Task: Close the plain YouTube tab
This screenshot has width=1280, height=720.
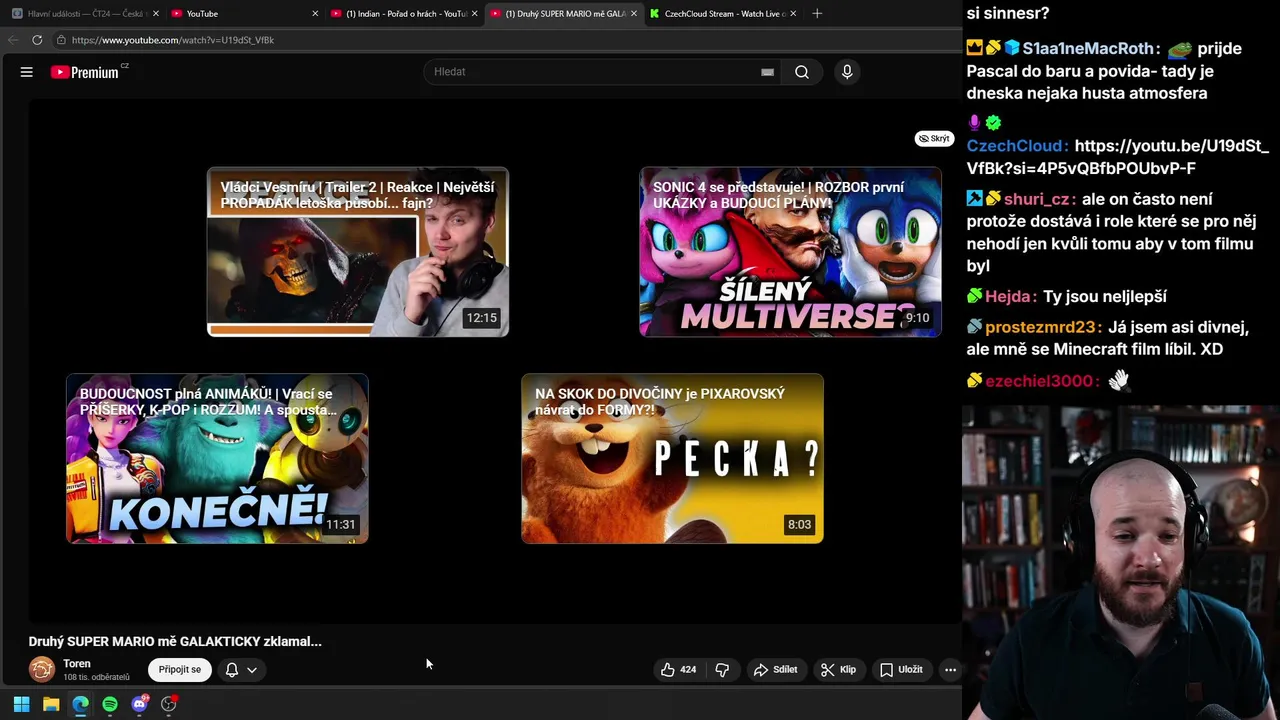Action: point(315,14)
